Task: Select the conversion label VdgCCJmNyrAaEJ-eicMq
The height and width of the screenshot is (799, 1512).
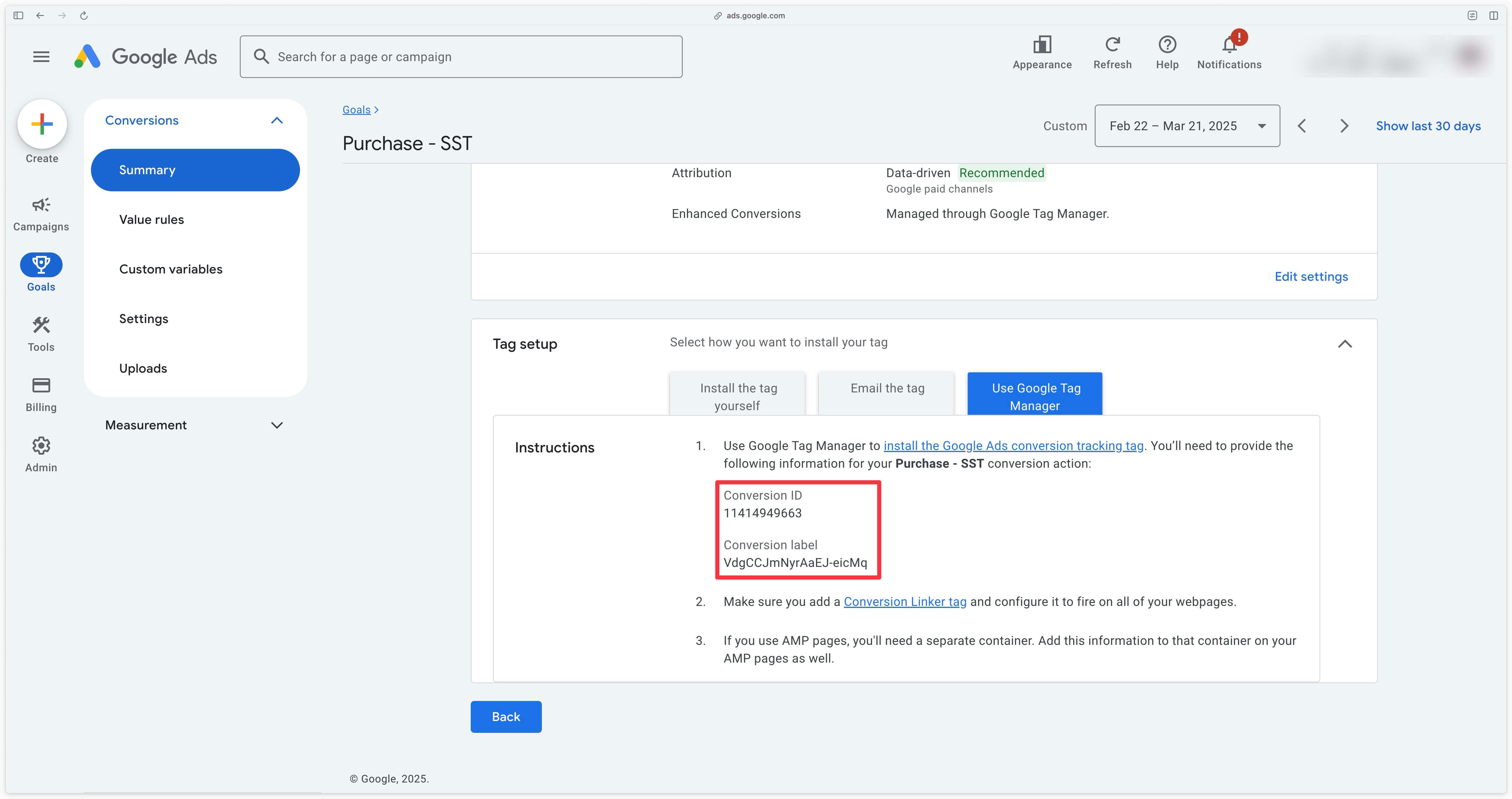Action: pyautogui.click(x=795, y=562)
